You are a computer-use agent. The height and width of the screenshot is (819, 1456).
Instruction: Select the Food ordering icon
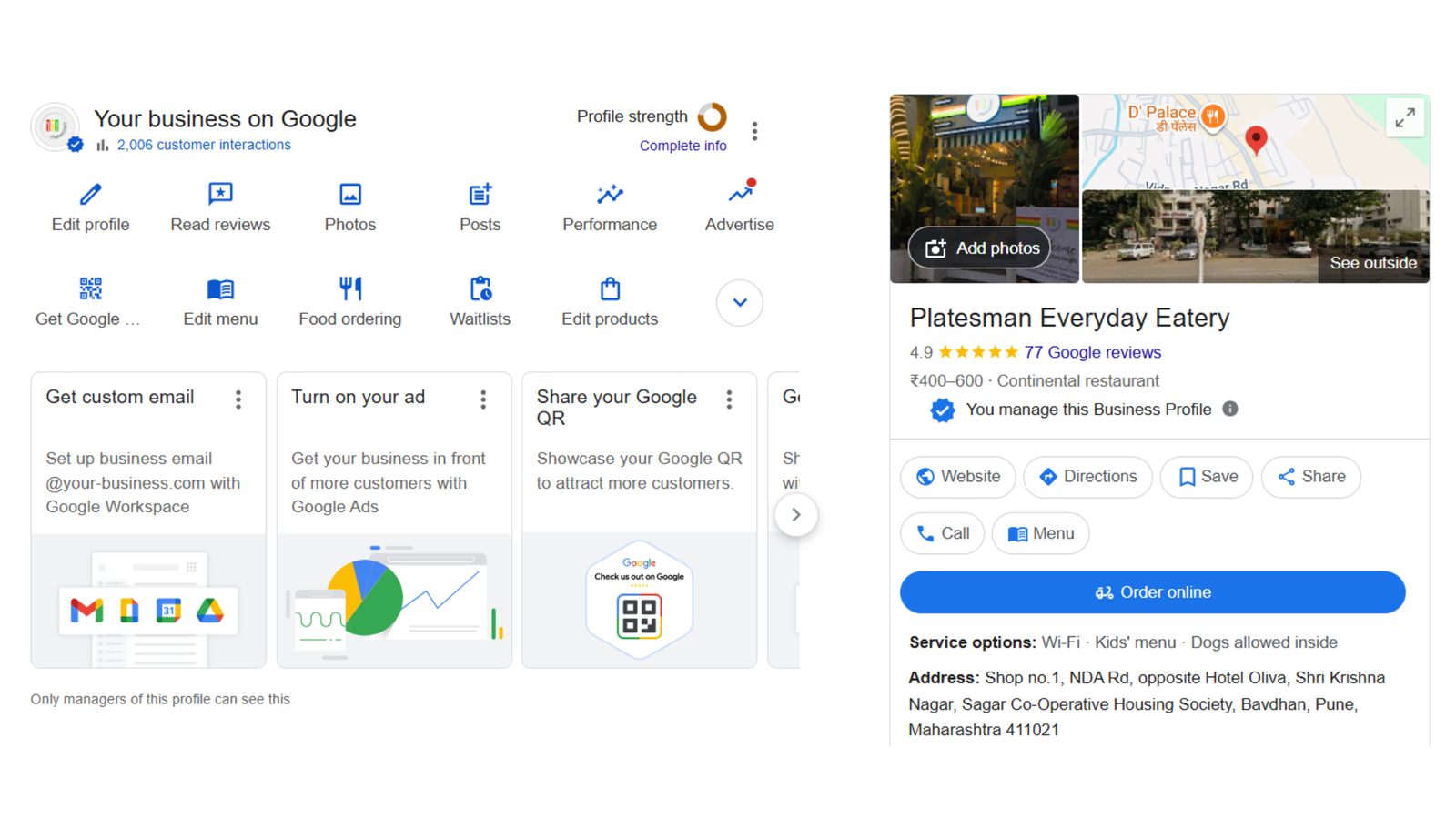[x=349, y=288]
